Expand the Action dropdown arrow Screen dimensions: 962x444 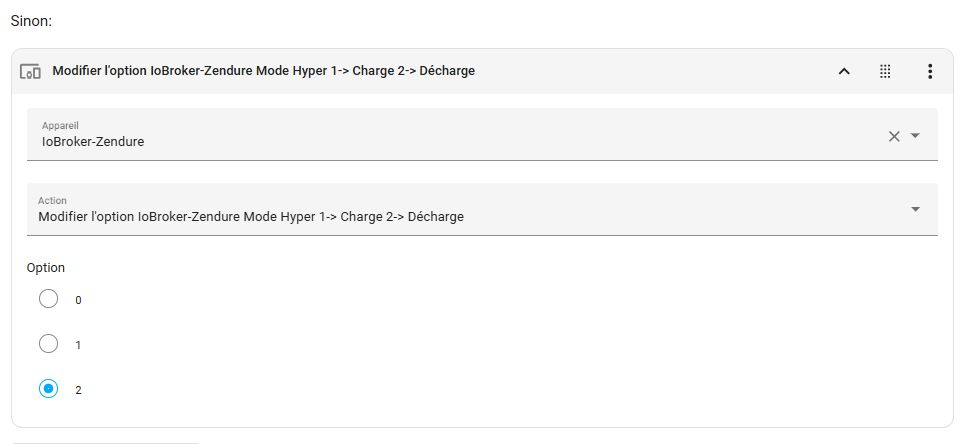point(915,209)
